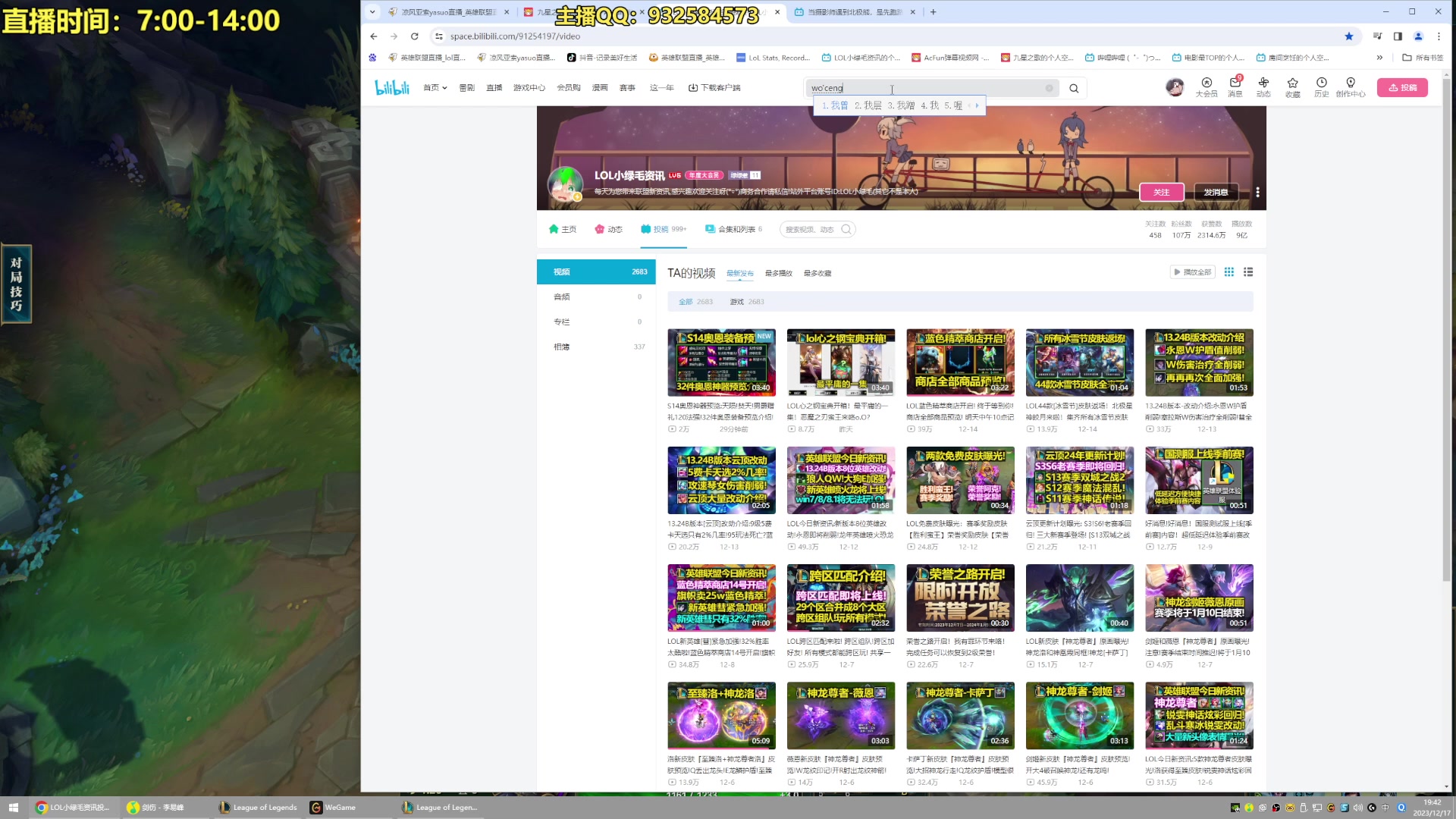The width and height of the screenshot is (1456, 819).
Task: Sort videos by 最新发布
Action: coord(739,273)
